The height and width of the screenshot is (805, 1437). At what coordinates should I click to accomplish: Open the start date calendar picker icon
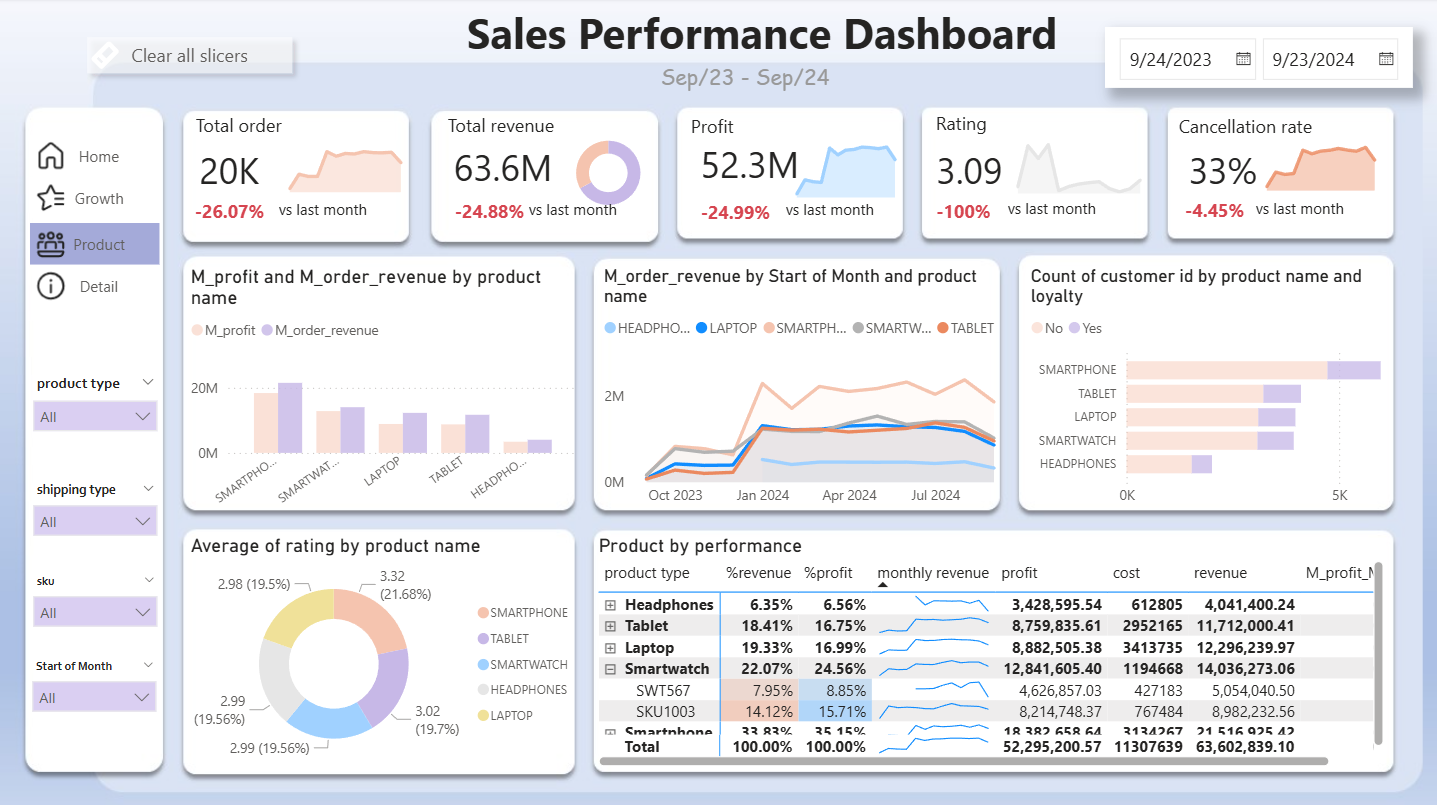[x=1243, y=59]
